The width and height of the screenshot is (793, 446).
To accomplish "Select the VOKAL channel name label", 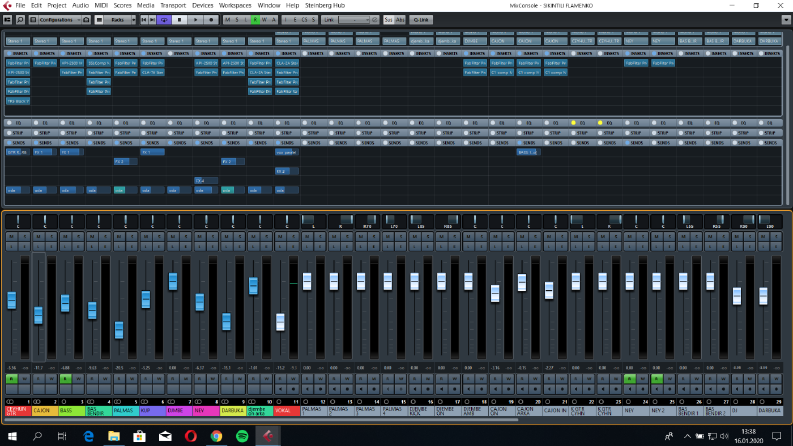I will click(x=287, y=411).
